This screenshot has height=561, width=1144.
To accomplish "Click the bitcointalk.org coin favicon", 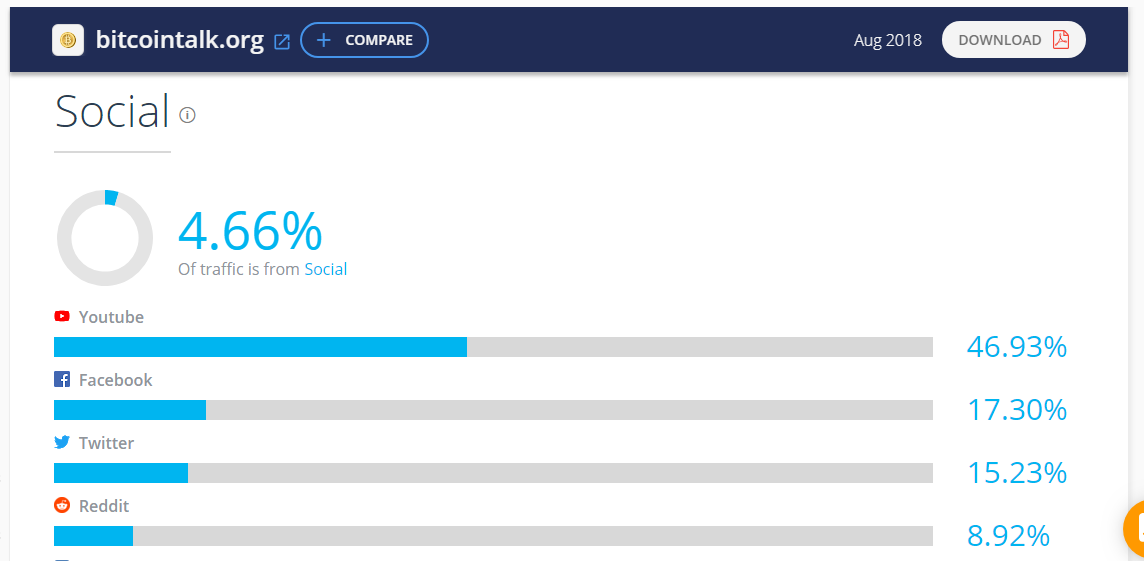I will [x=68, y=40].
